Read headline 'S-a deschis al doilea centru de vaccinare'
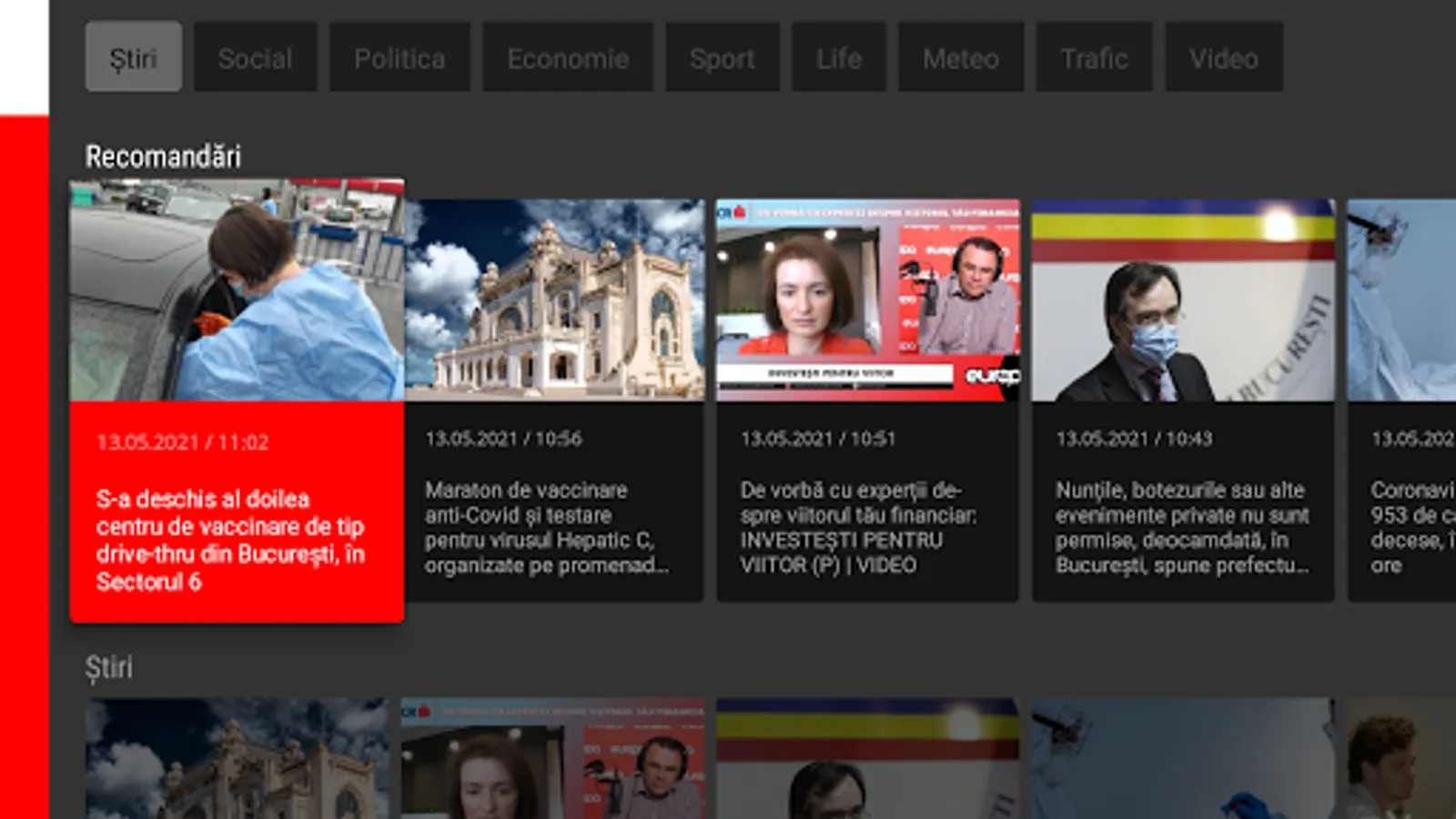Viewport: 1456px width, 819px height. click(x=230, y=541)
